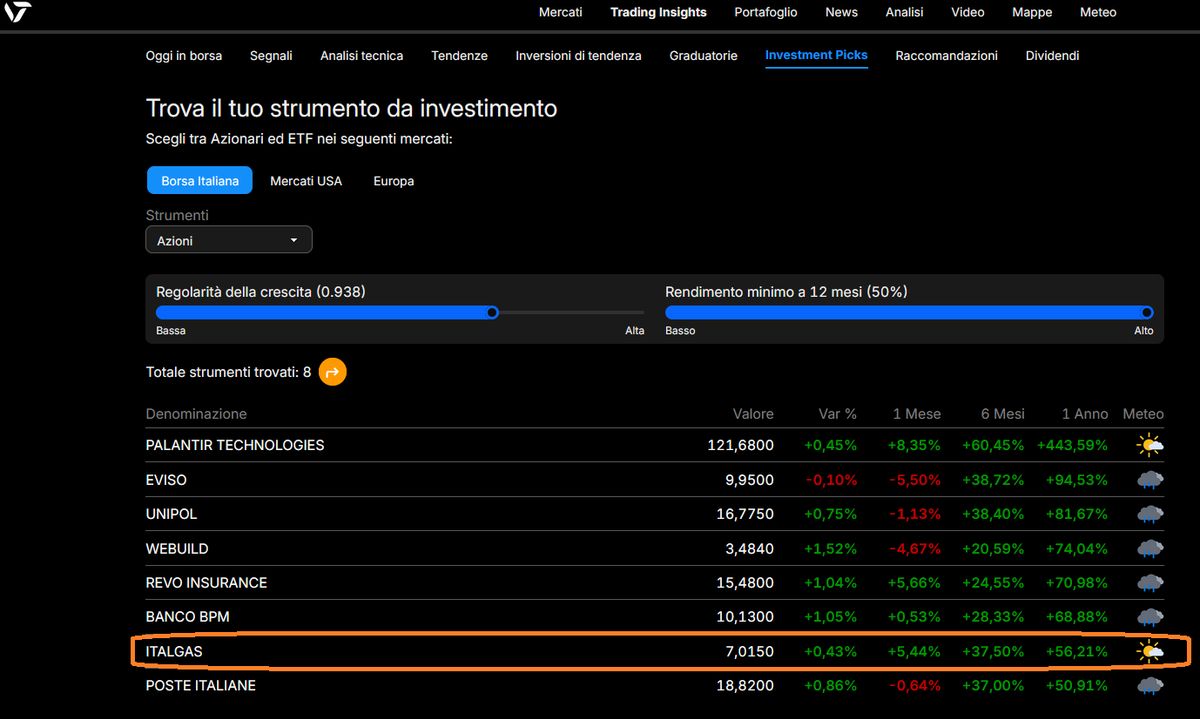Open the UNIPOL stock link

click(x=171, y=514)
